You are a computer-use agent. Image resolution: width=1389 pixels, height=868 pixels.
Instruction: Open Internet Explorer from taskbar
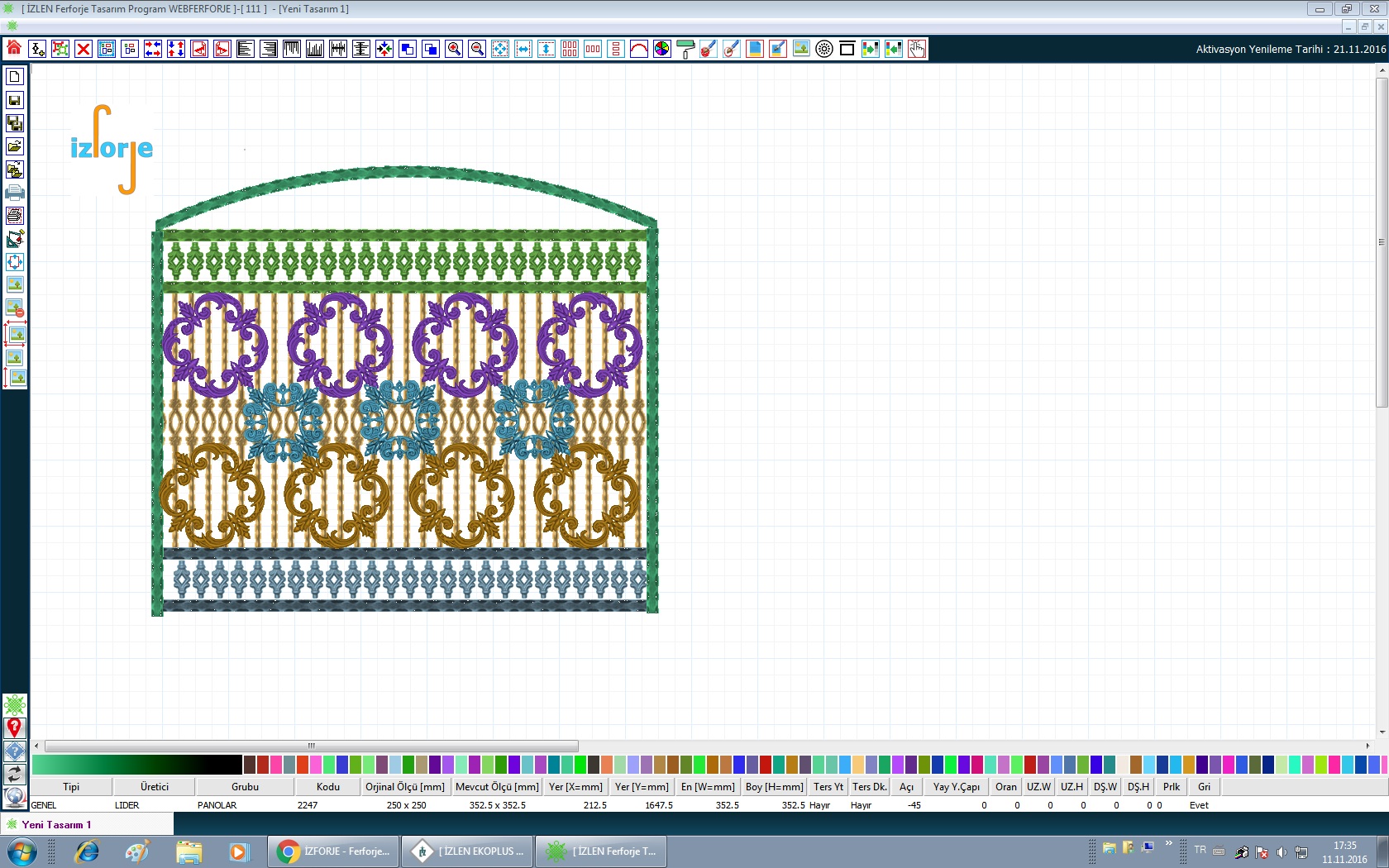pos(86,851)
